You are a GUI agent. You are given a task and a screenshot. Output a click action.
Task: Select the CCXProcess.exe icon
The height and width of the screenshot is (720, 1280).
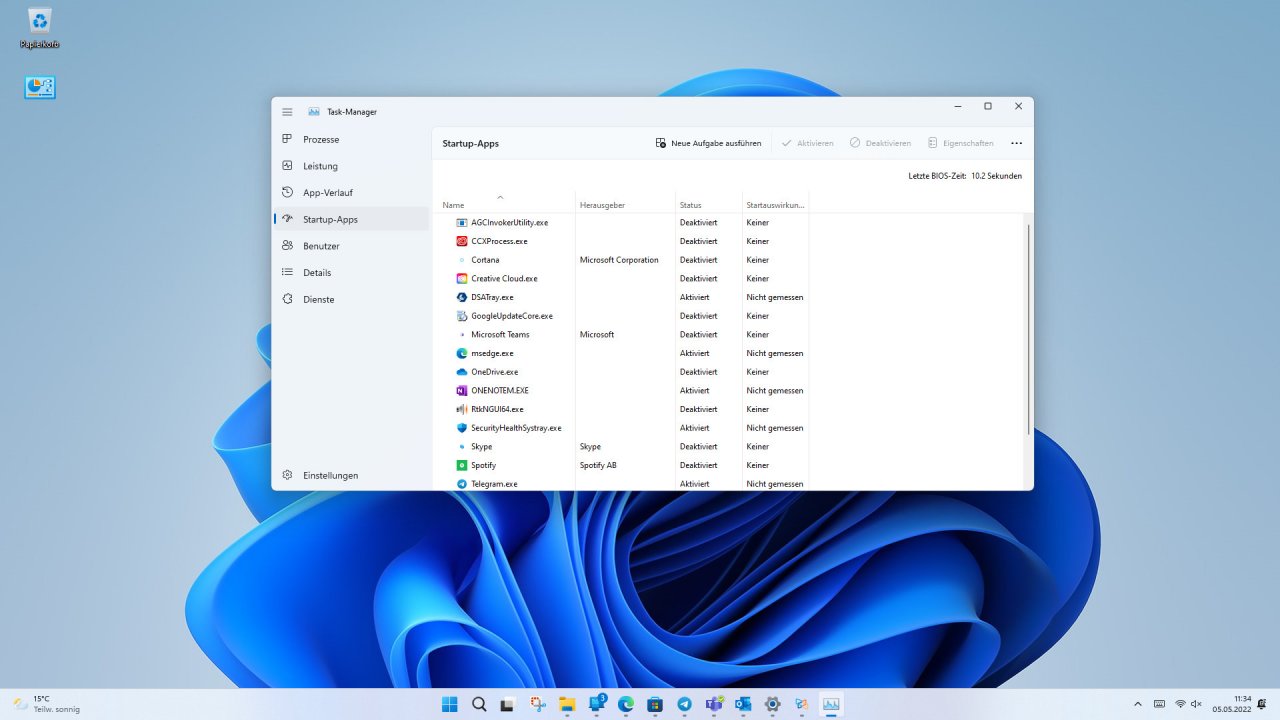462,241
